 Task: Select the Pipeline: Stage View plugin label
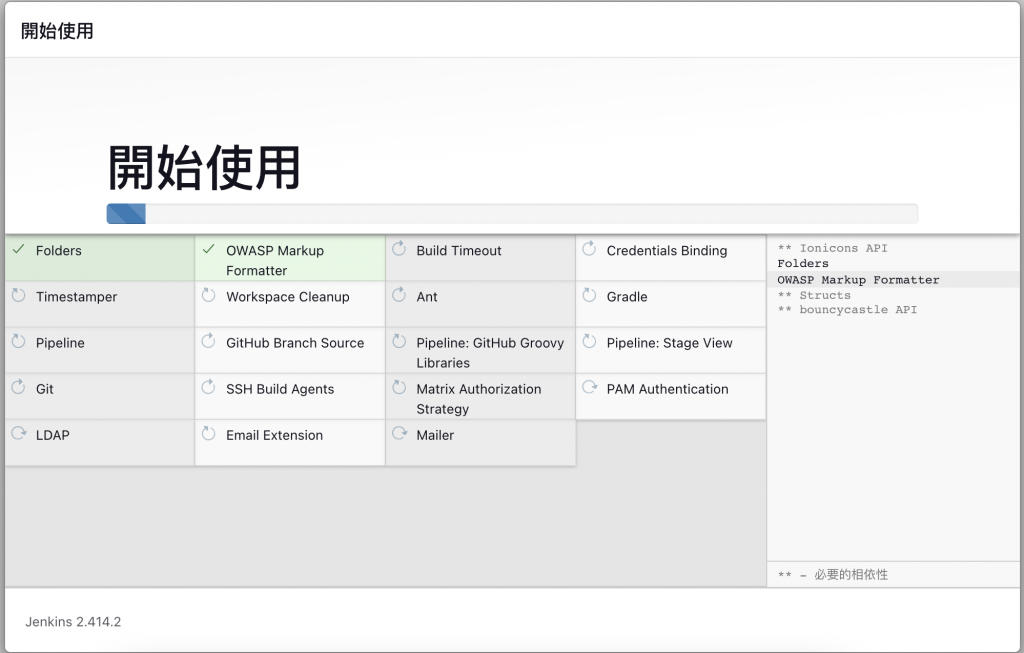click(x=669, y=343)
